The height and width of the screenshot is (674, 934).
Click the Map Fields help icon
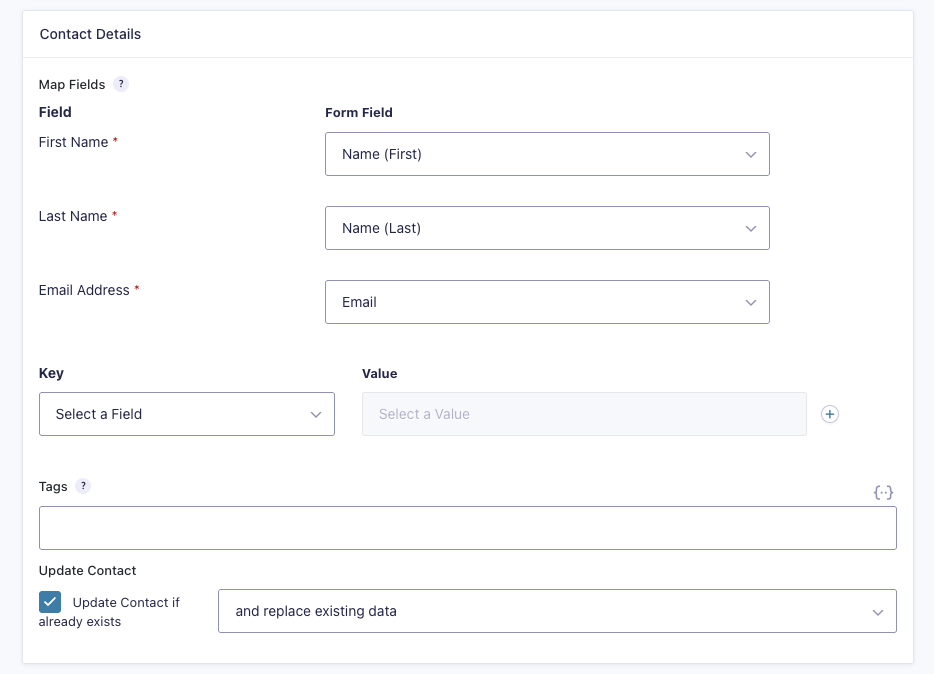pyautogui.click(x=121, y=84)
